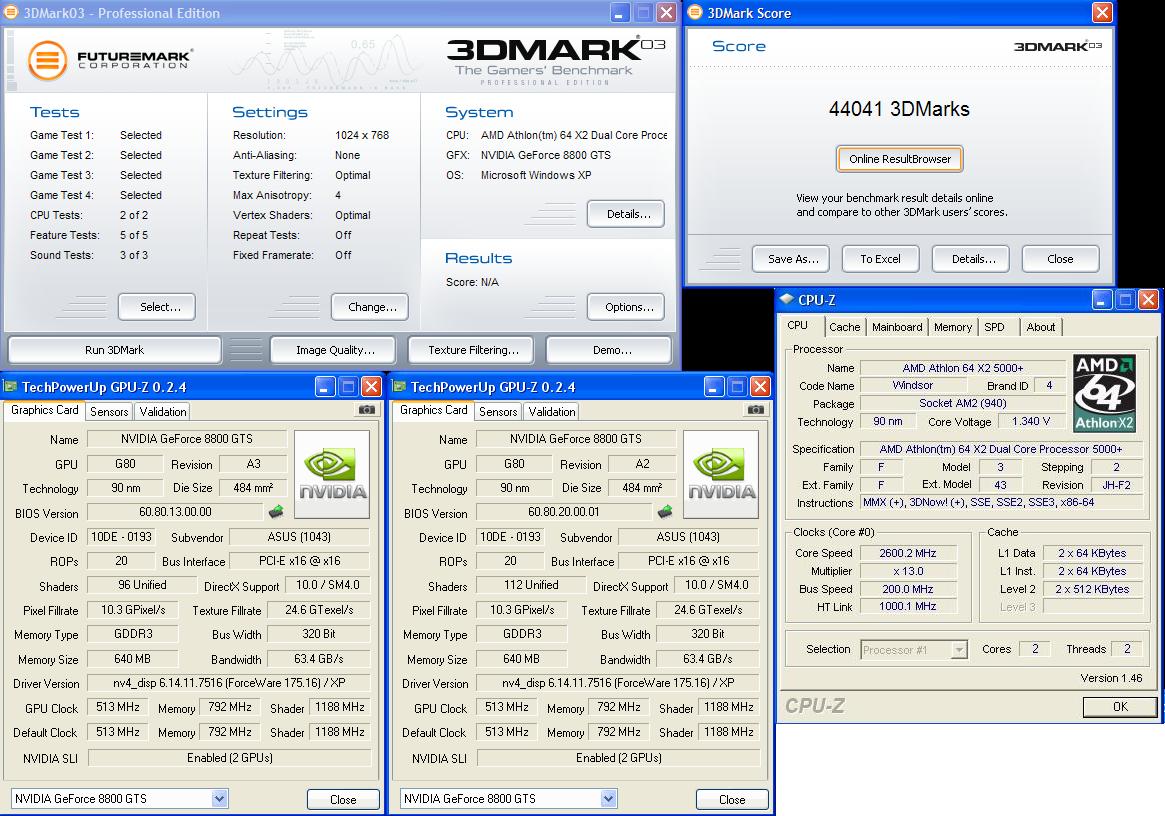The width and height of the screenshot is (1165, 816).
Task: Click the Multiplier x 13.0 value
Action: pos(908,571)
